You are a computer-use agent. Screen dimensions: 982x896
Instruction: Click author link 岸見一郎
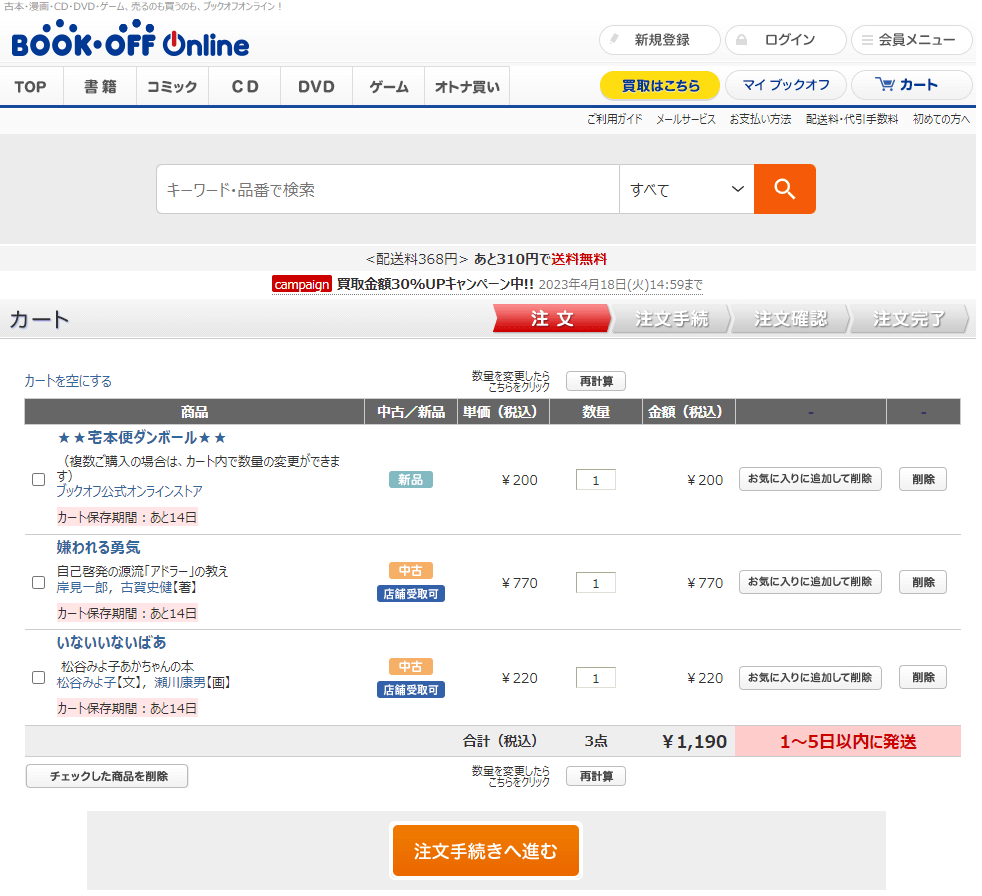pyautogui.click(x=81, y=587)
